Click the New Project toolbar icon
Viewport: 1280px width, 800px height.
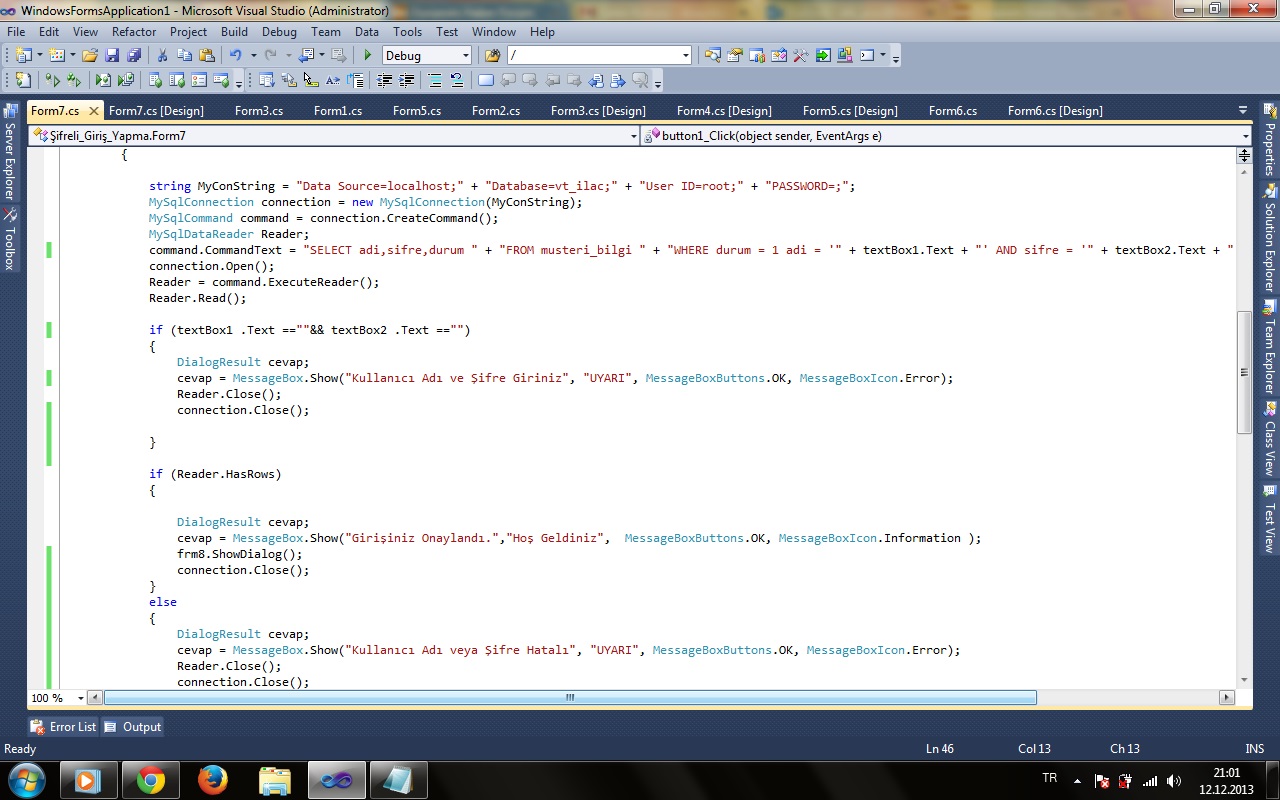24,56
